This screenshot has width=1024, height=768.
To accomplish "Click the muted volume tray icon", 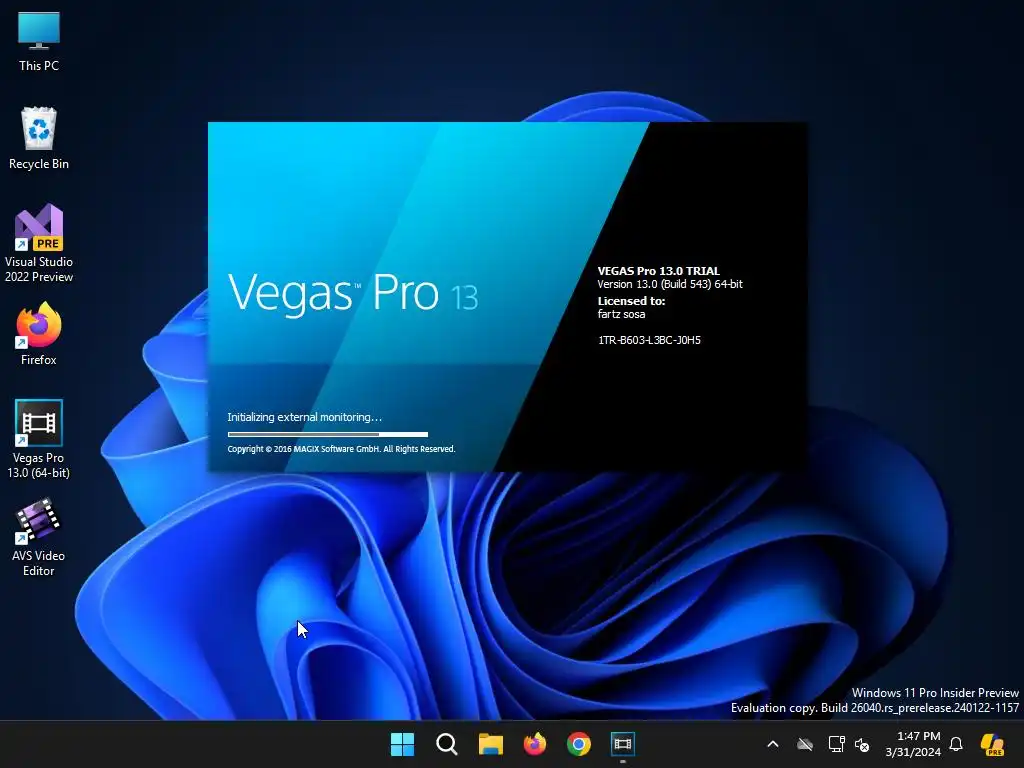I will coord(862,744).
